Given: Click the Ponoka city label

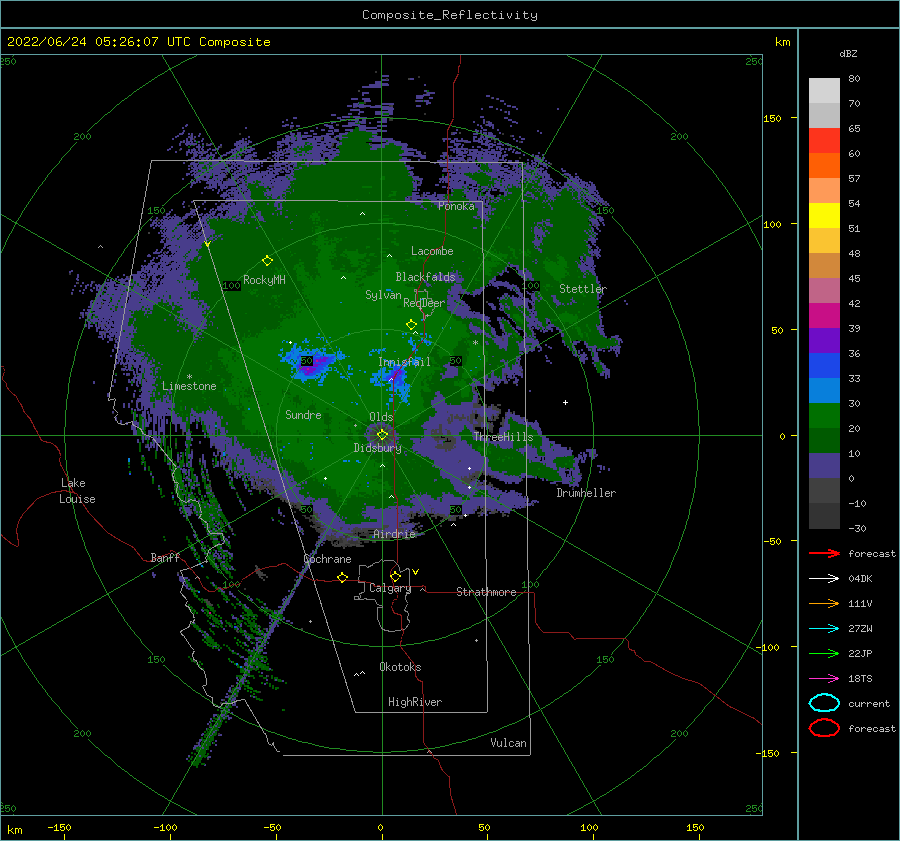Looking at the screenshot, I should click(x=456, y=206).
